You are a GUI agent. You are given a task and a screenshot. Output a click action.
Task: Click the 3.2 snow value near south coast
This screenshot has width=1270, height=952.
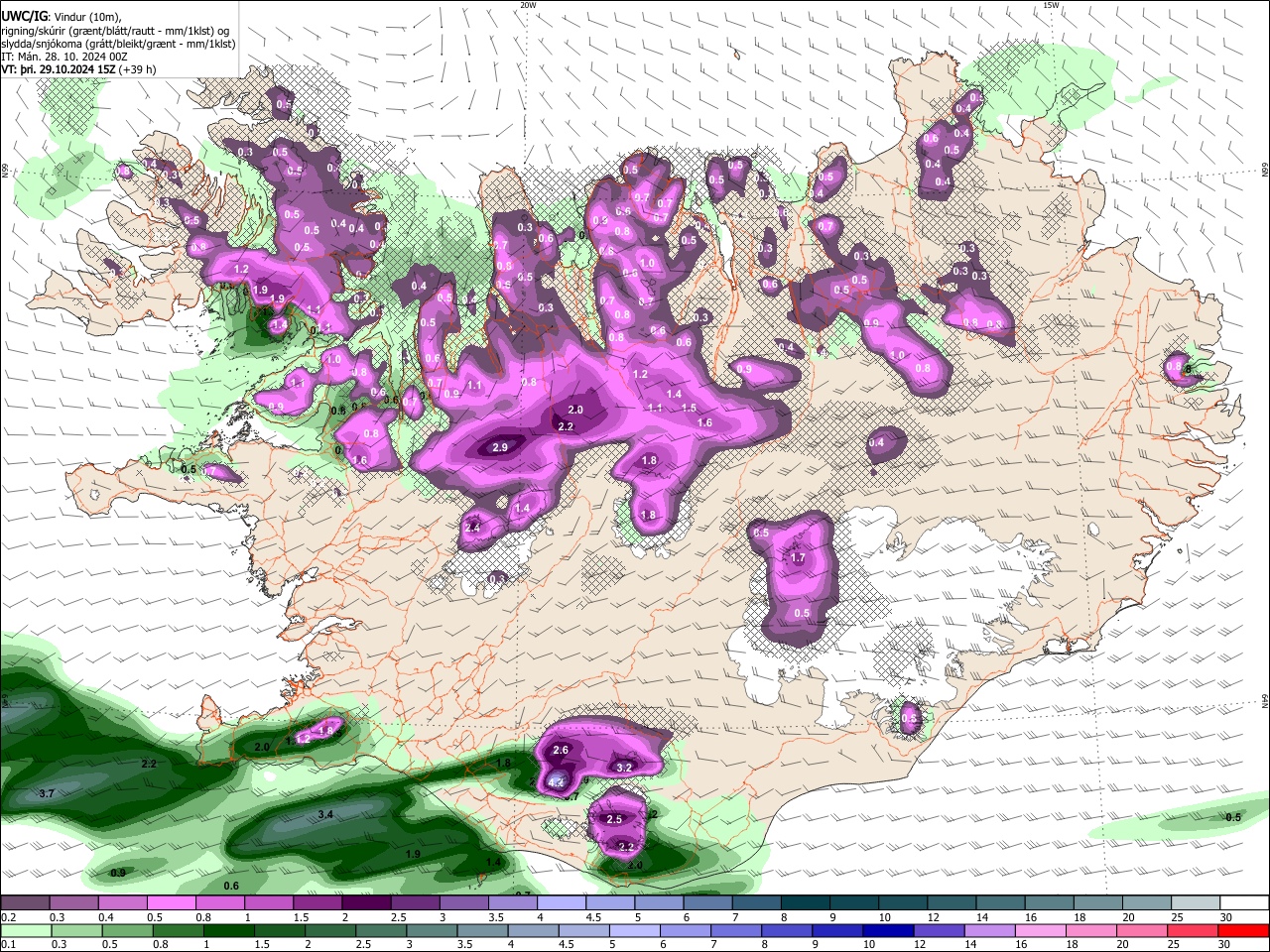tap(625, 768)
